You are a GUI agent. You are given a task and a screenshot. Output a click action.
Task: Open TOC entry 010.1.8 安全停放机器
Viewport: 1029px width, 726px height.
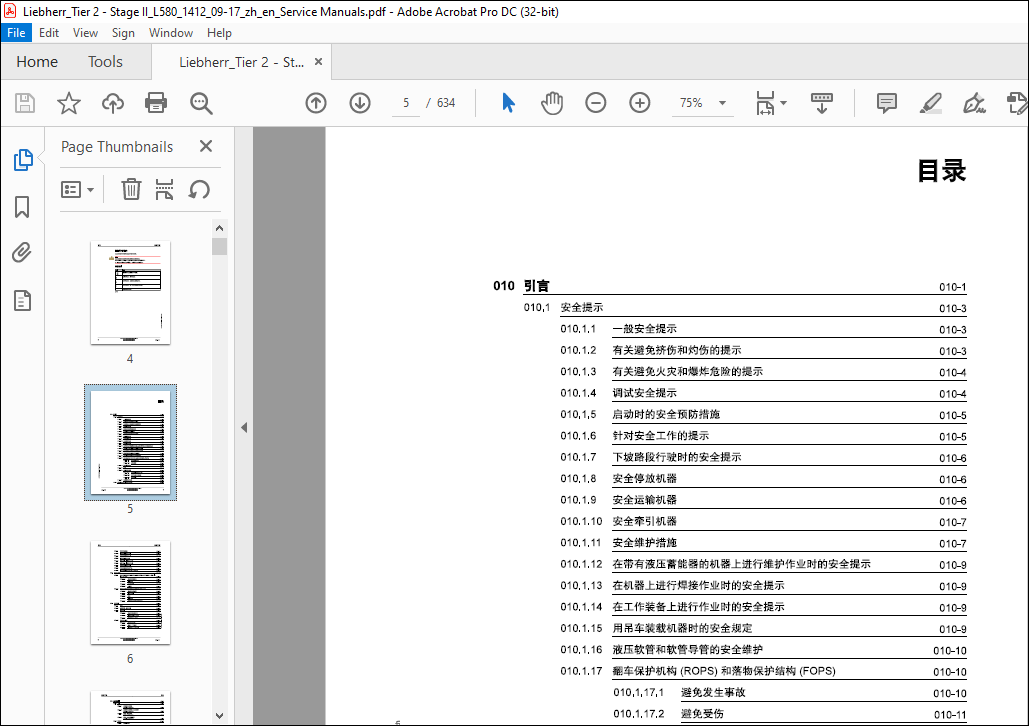tap(763, 479)
